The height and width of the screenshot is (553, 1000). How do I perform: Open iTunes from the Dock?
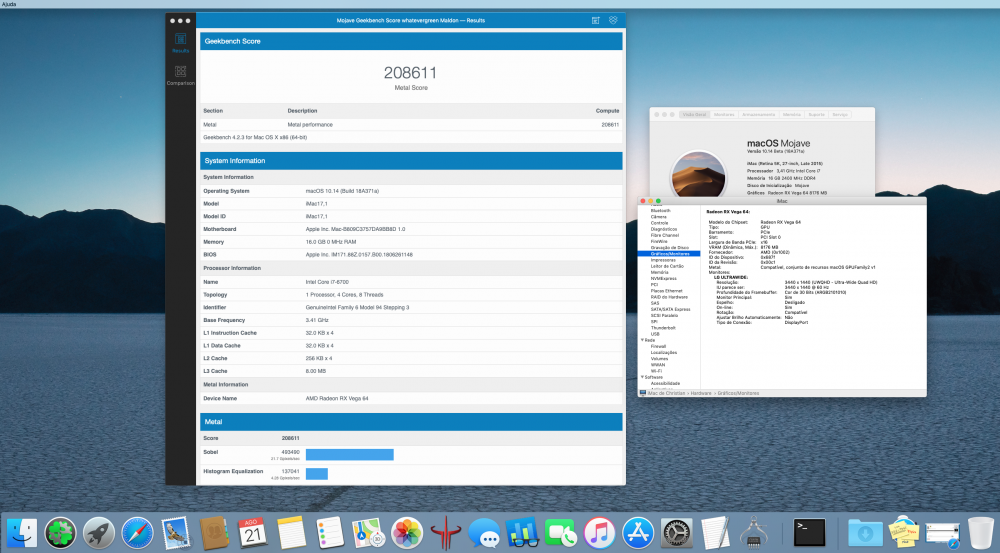coord(599,533)
